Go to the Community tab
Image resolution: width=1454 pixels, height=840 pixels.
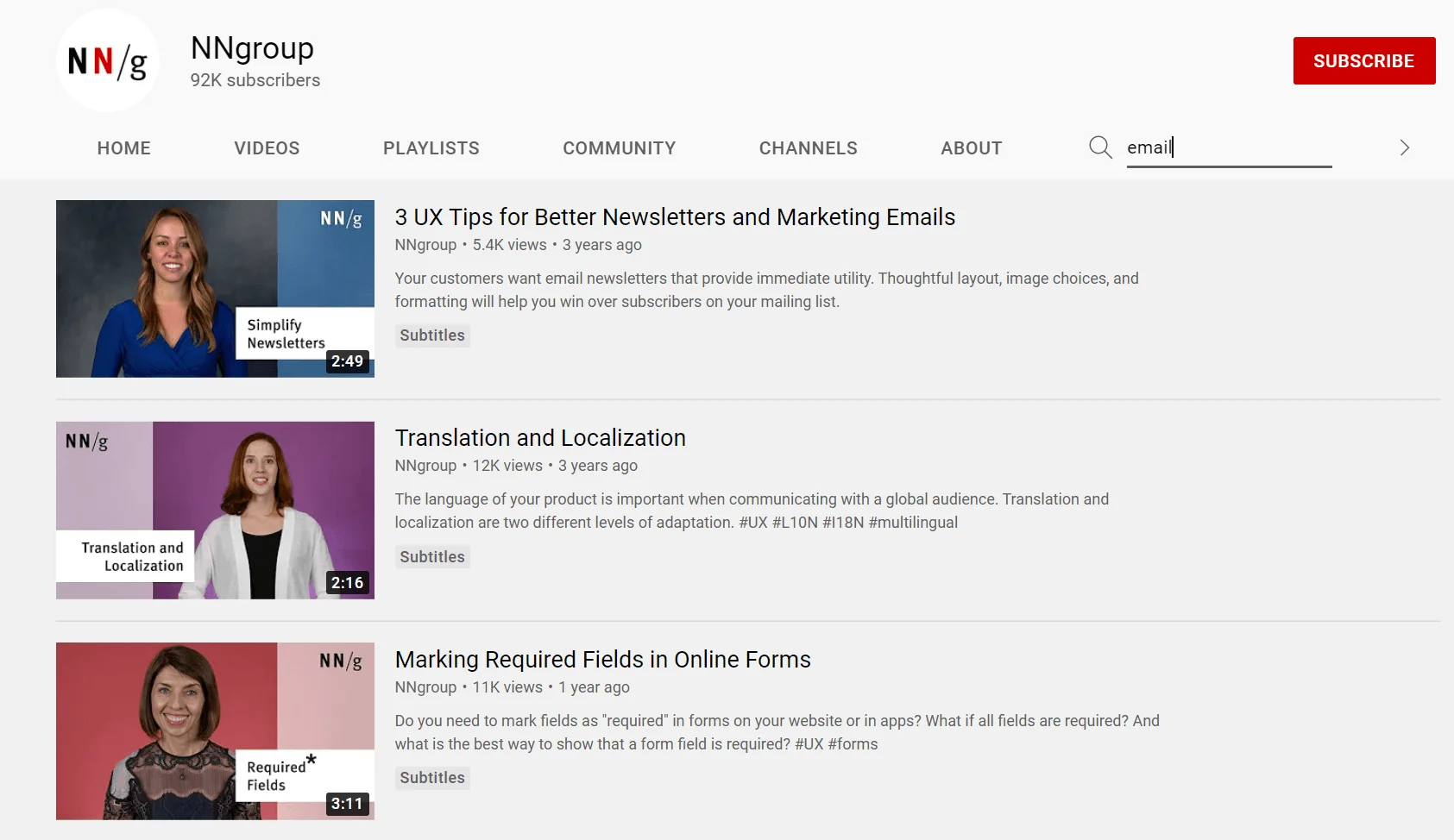coord(620,148)
